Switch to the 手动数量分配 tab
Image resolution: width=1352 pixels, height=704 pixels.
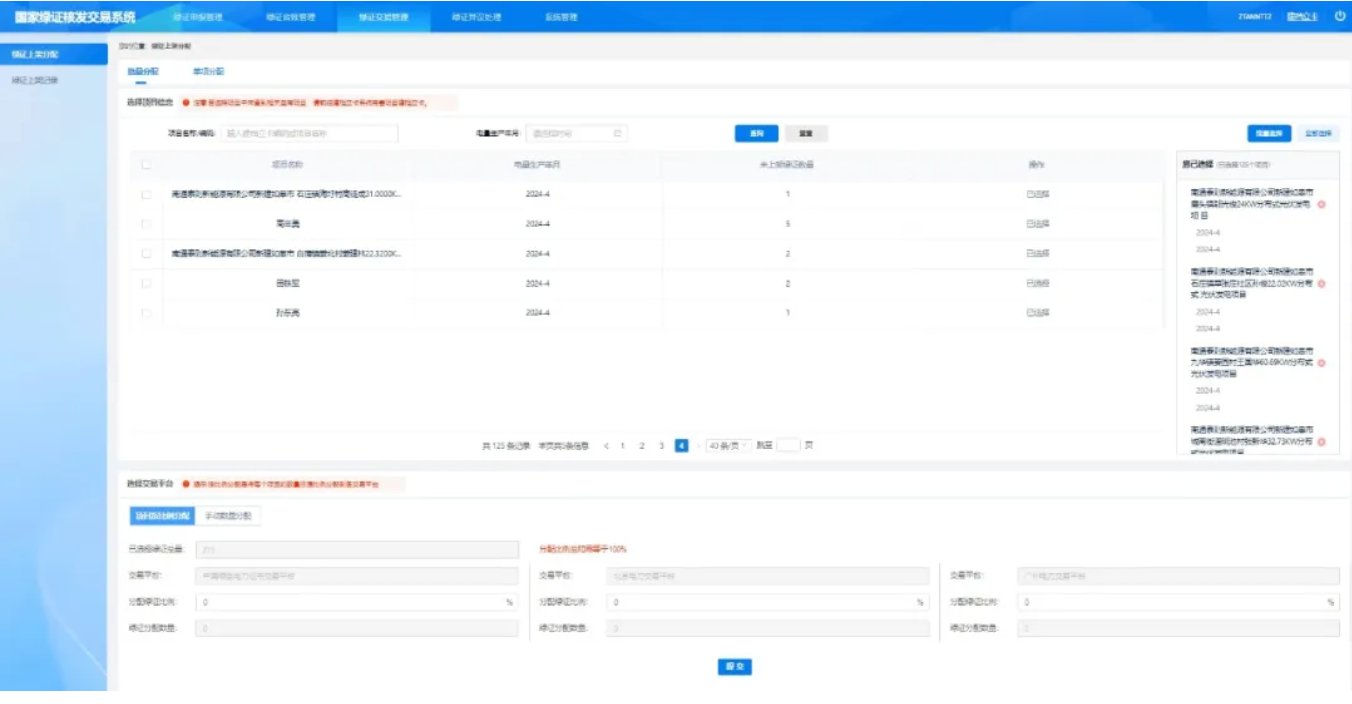[x=228, y=516]
